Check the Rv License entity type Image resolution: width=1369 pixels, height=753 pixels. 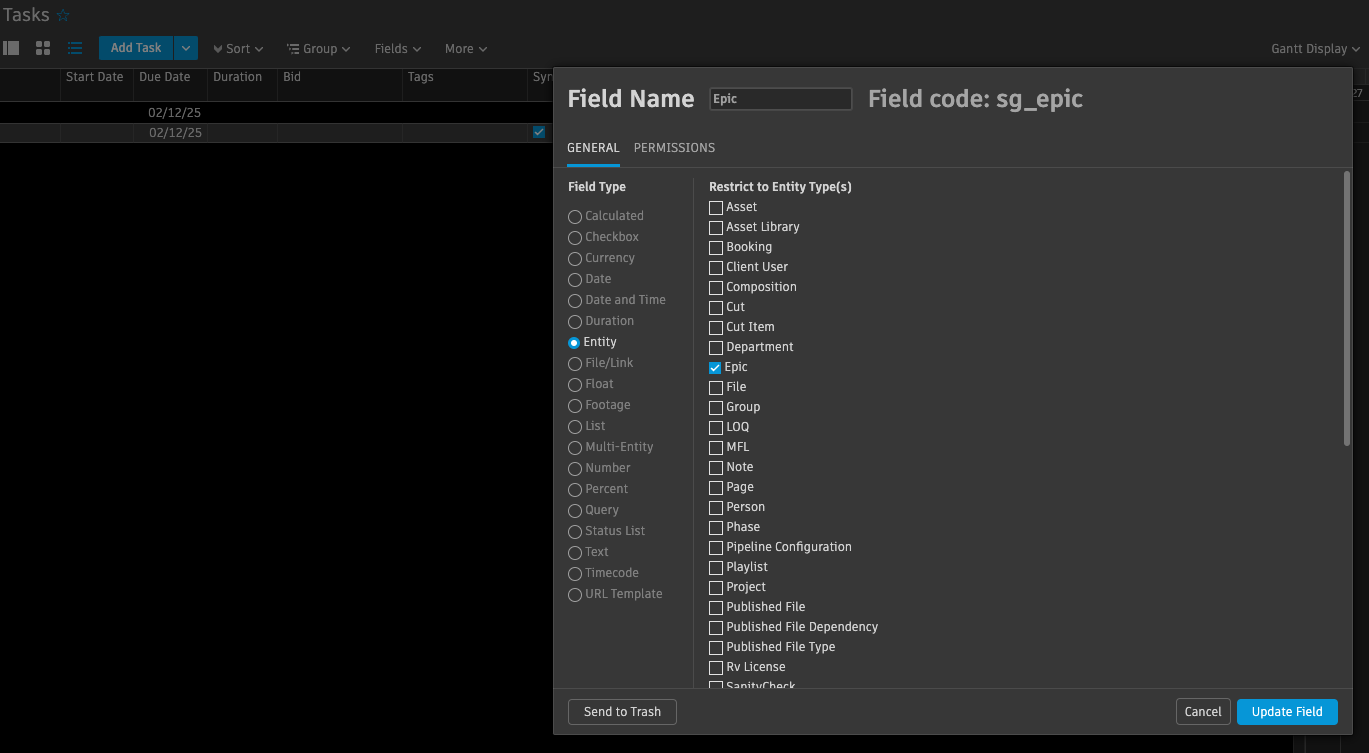[x=716, y=667]
